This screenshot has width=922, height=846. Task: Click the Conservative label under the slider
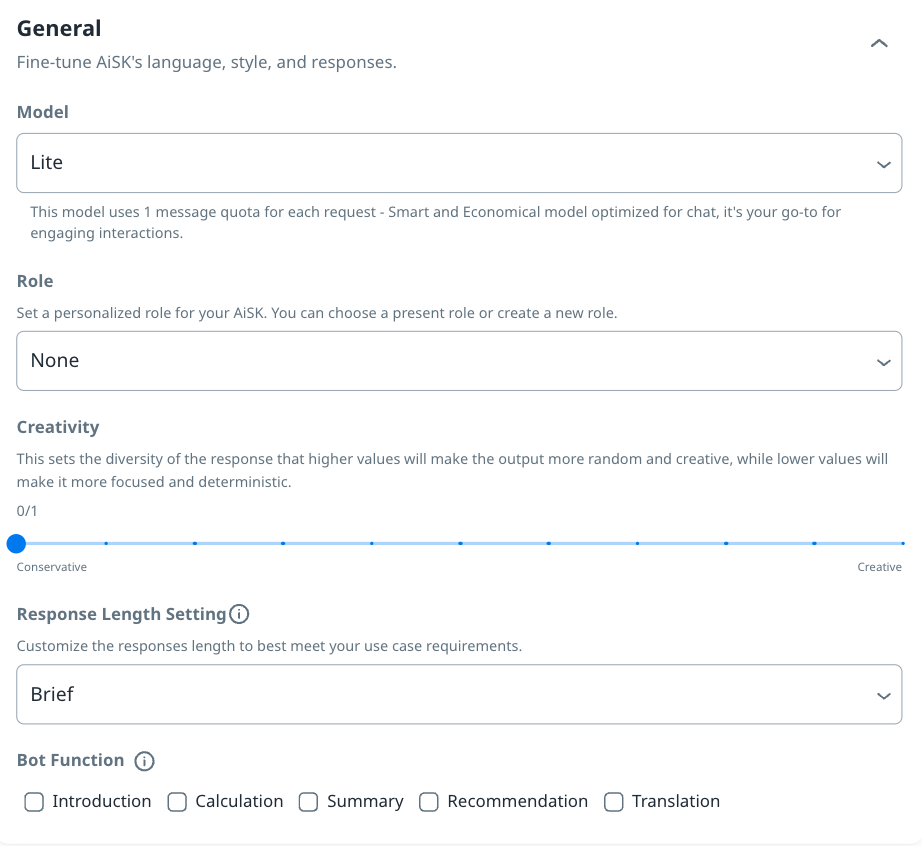[x=52, y=567]
